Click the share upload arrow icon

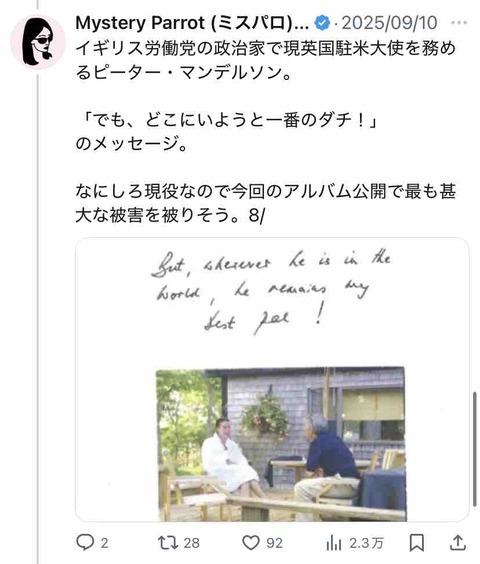(458, 542)
